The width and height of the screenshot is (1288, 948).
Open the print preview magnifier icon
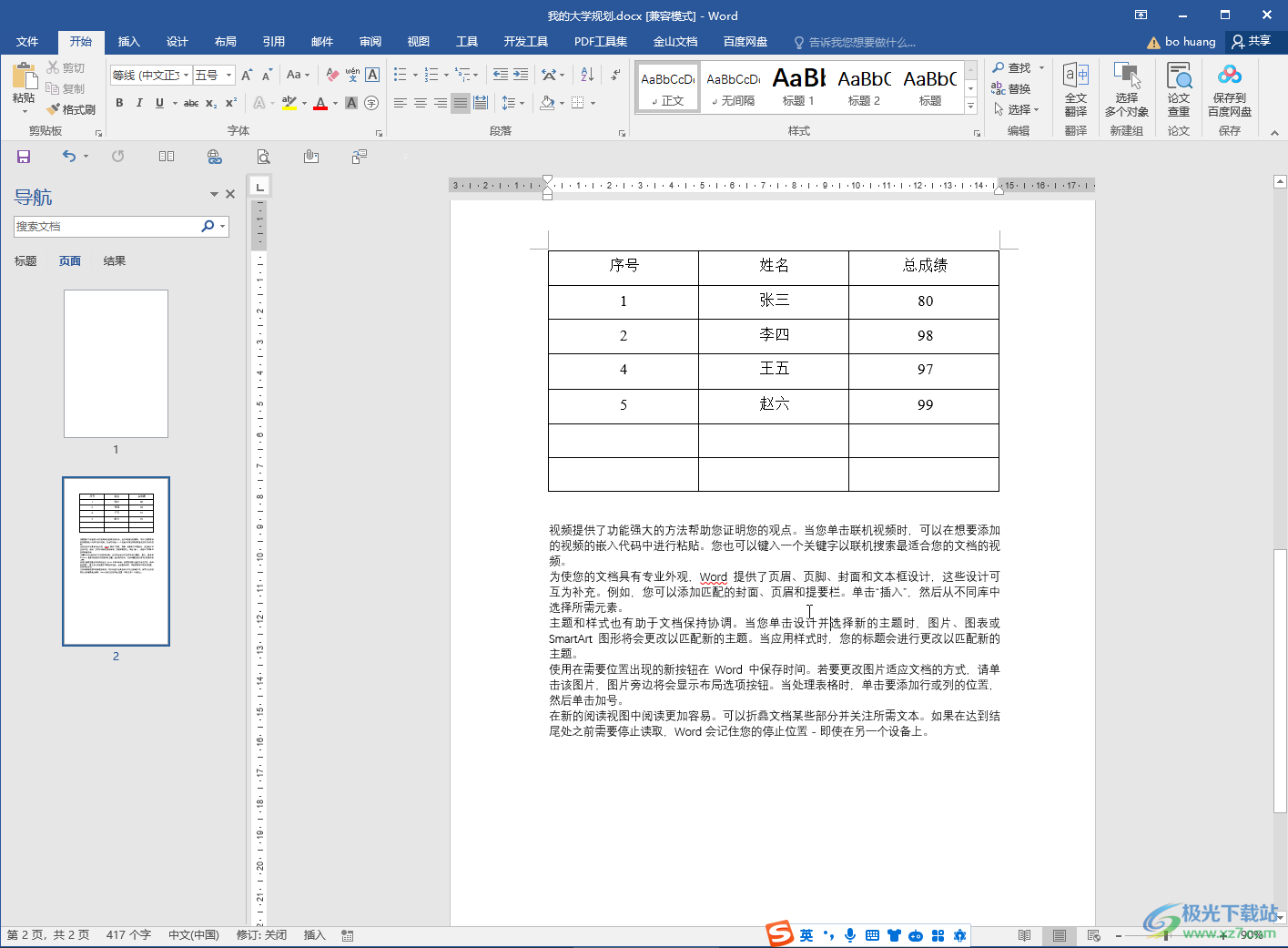263,157
